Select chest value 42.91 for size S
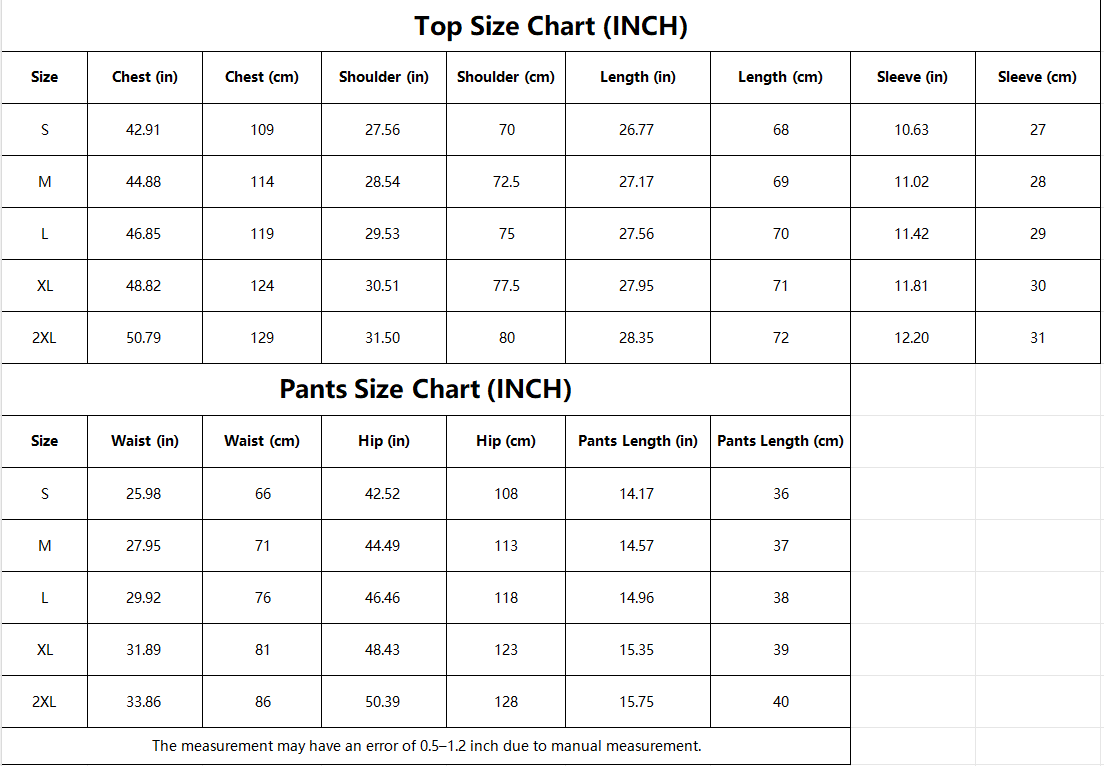The width and height of the screenshot is (1104, 766). click(x=145, y=130)
